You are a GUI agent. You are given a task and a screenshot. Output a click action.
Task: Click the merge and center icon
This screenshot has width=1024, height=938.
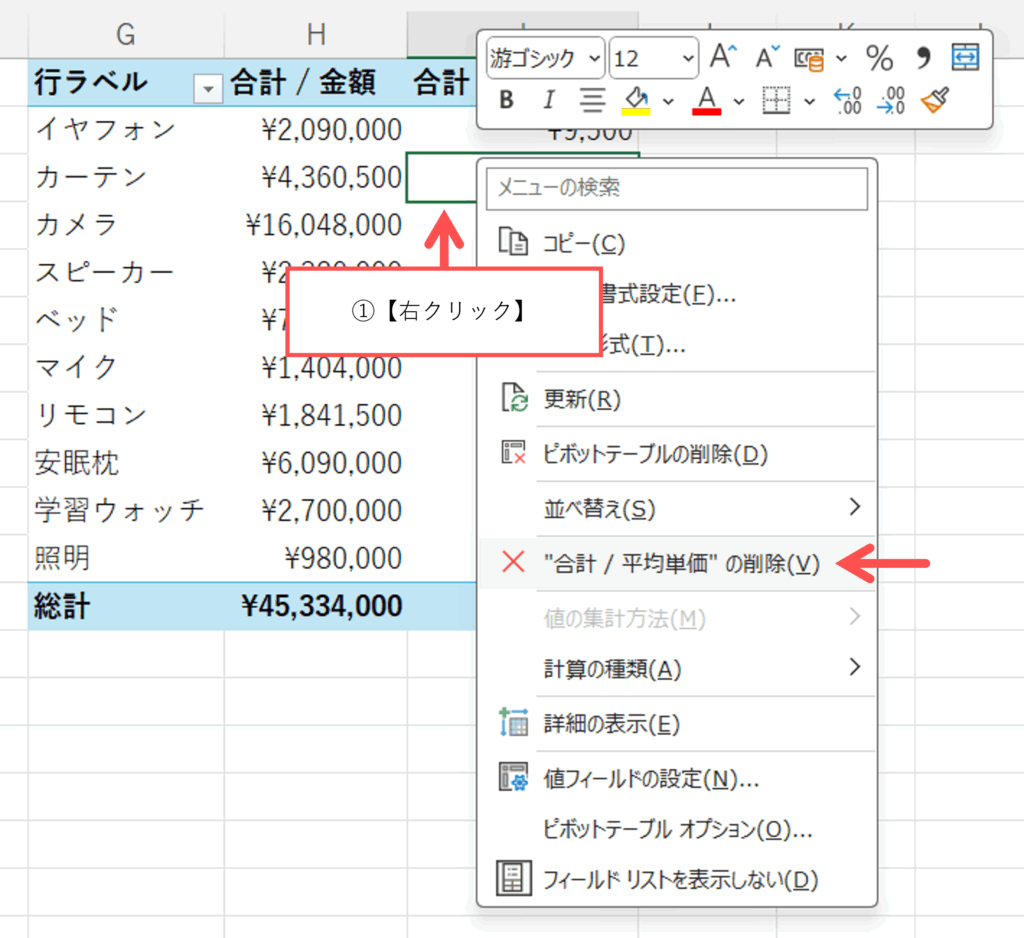pyautogui.click(x=965, y=58)
